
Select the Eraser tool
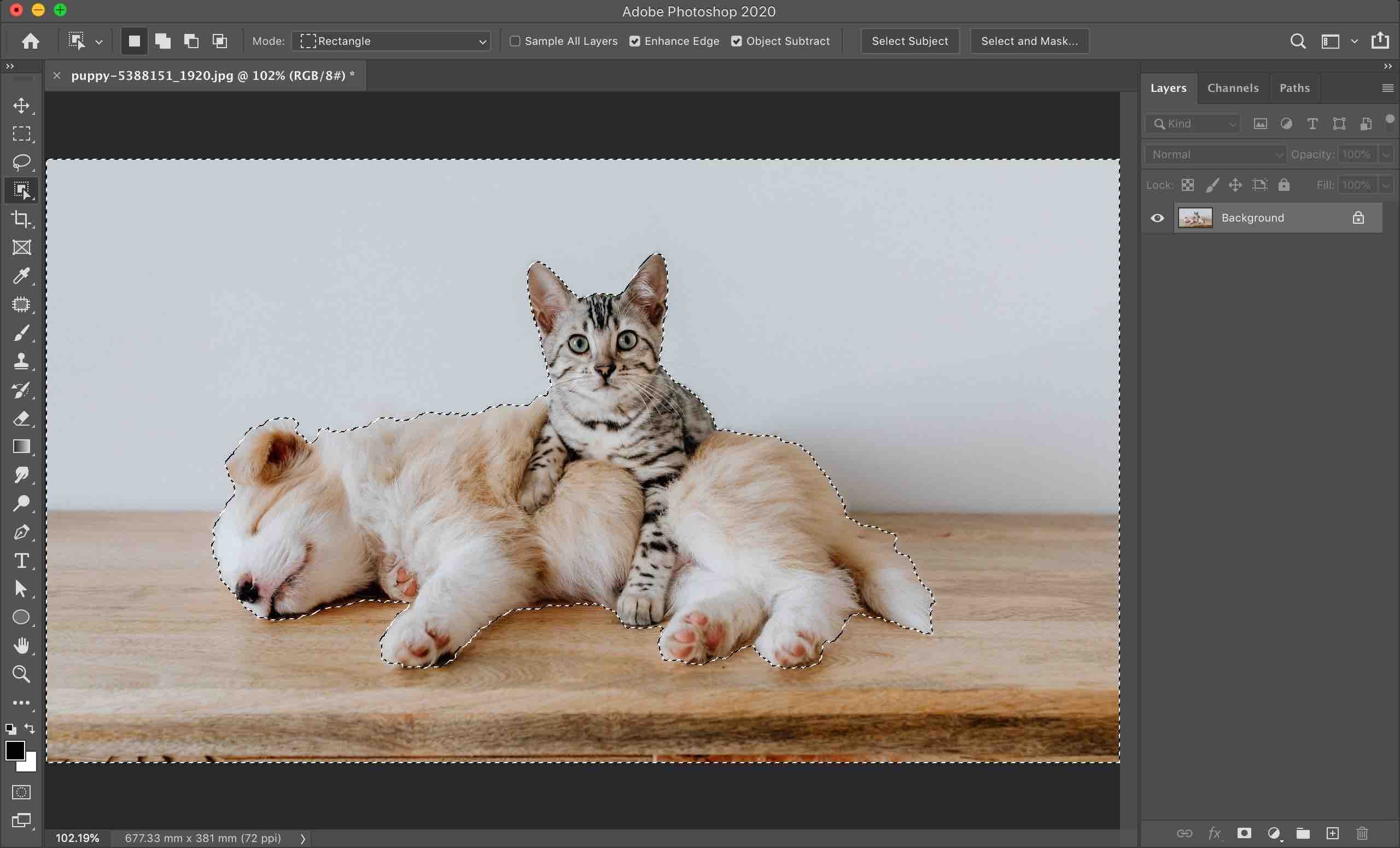tap(21, 419)
